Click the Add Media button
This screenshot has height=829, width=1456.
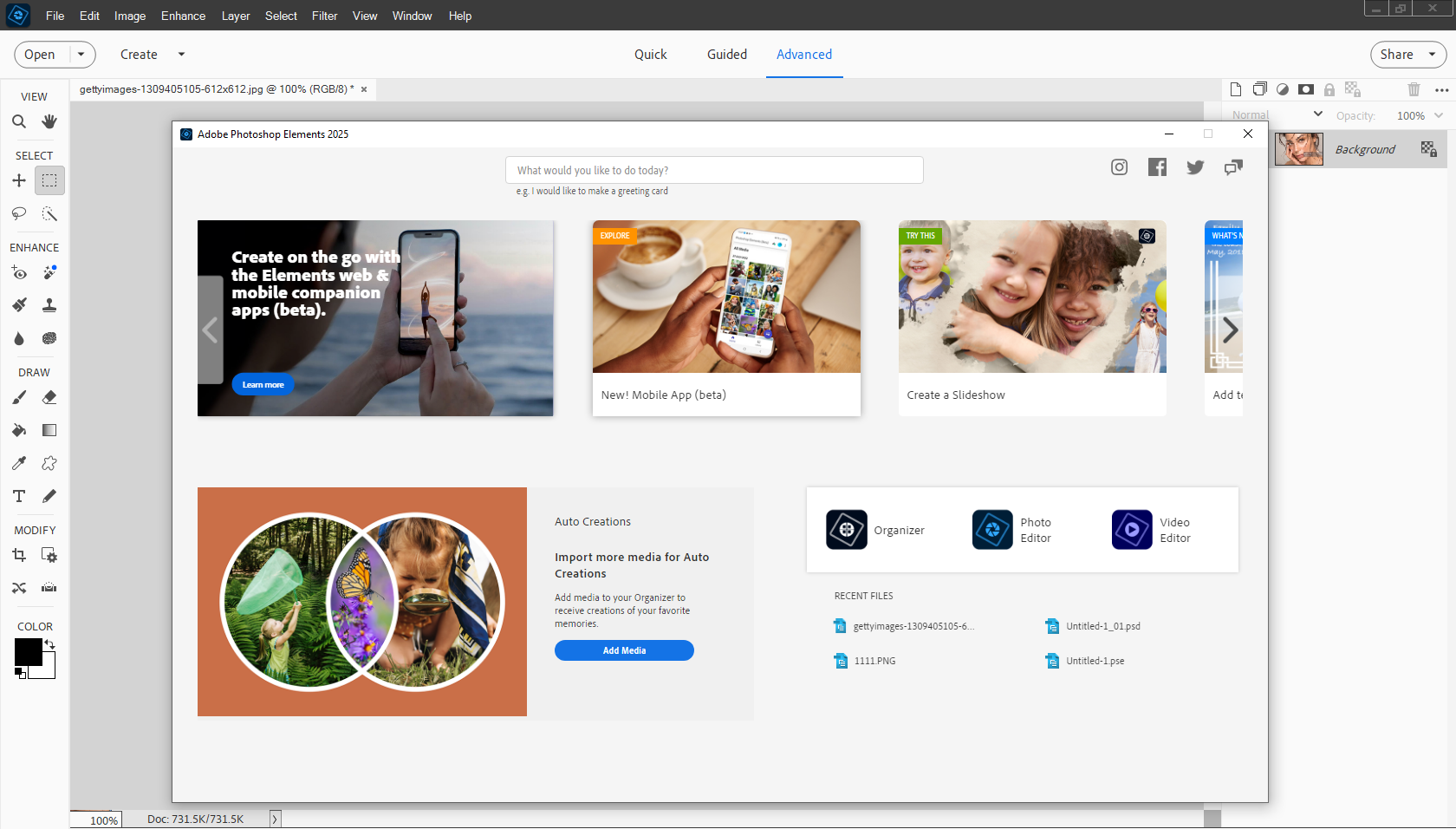[624, 650]
